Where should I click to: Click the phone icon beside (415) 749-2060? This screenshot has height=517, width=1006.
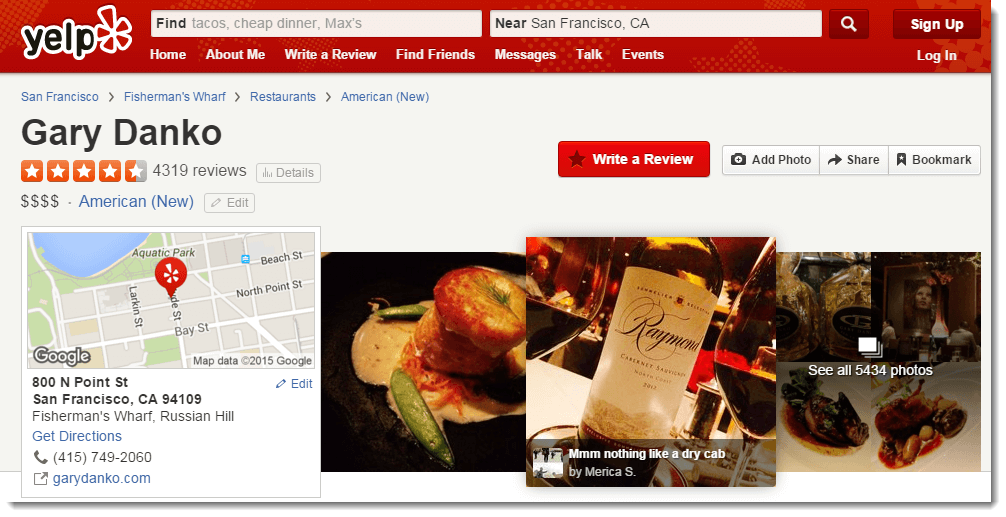40,457
